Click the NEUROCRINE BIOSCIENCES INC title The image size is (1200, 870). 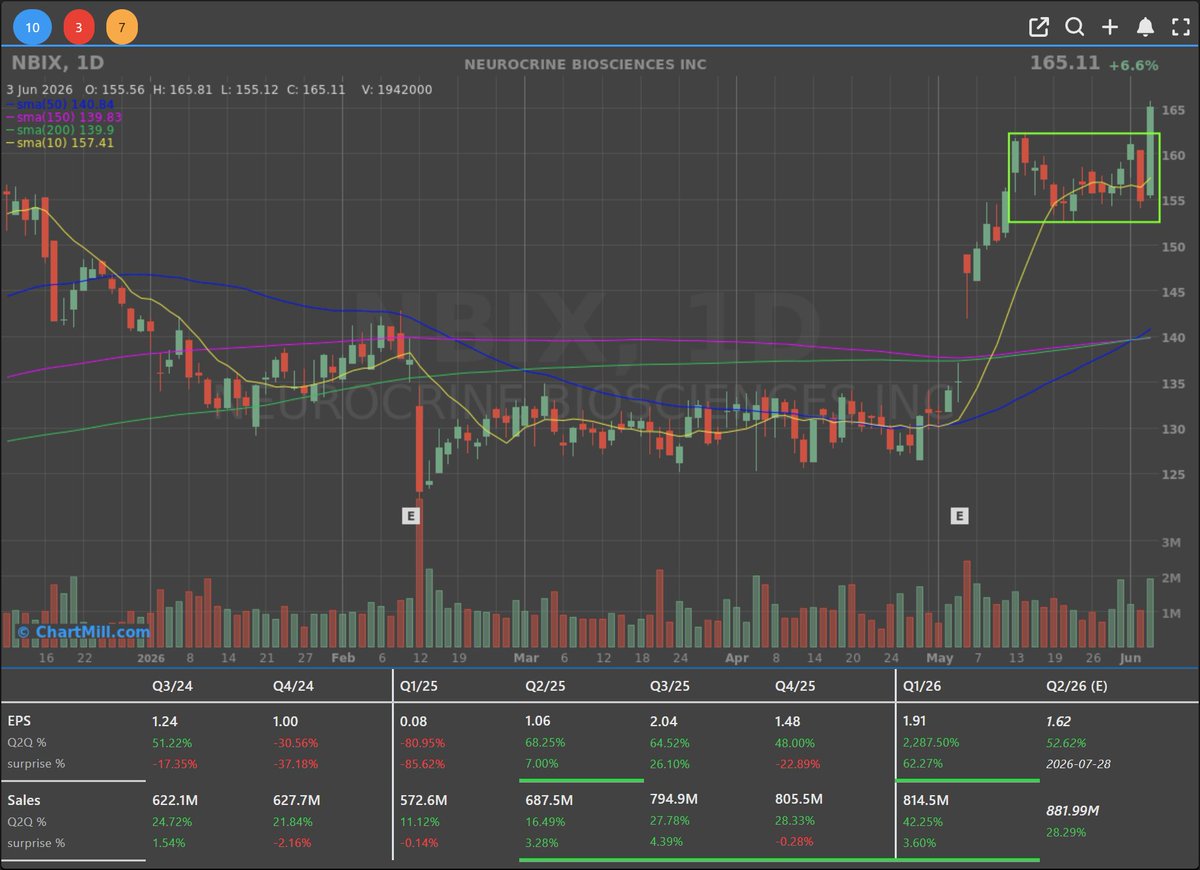pyautogui.click(x=585, y=64)
